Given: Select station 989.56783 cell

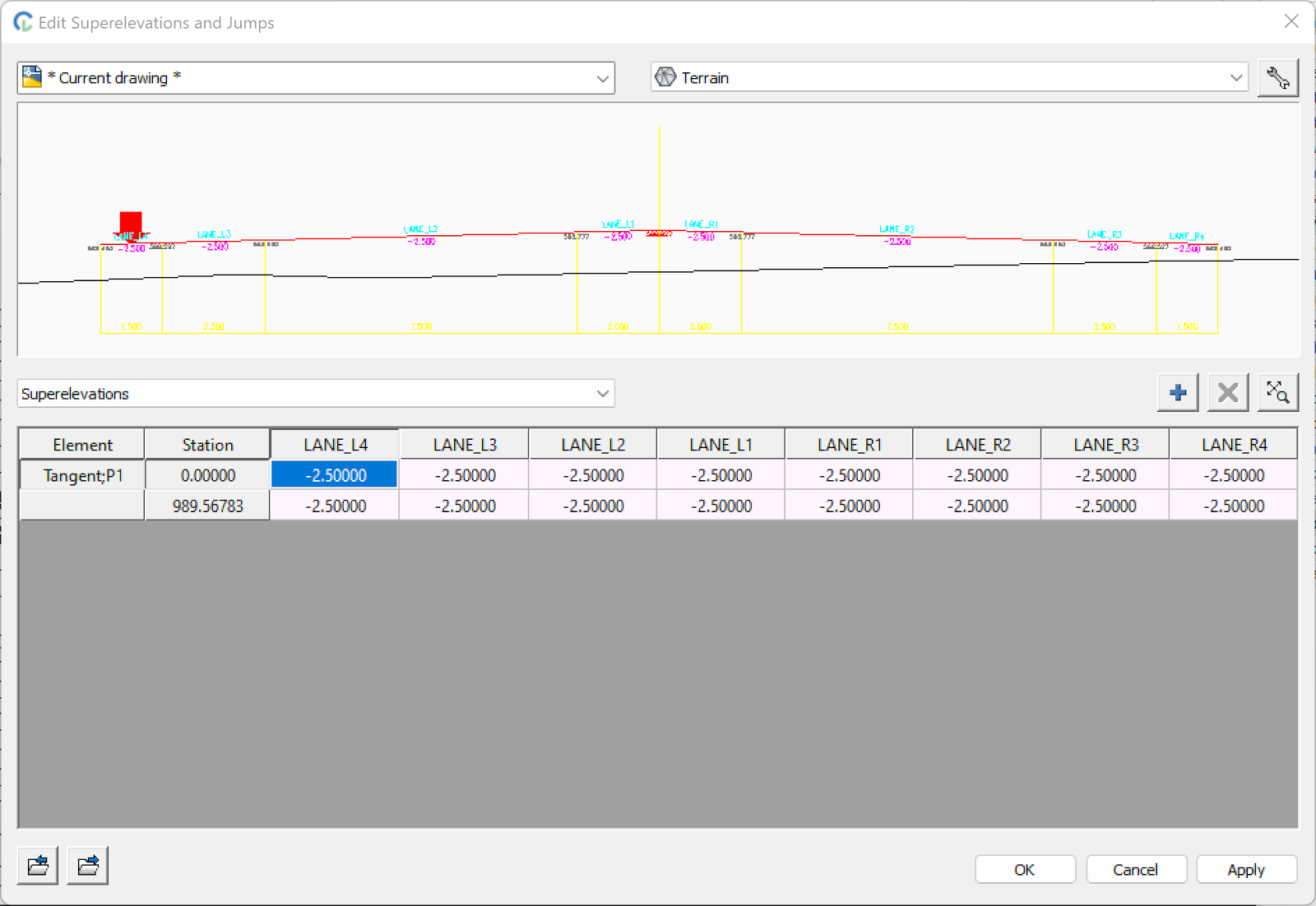Looking at the screenshot, I should [207, 506].
